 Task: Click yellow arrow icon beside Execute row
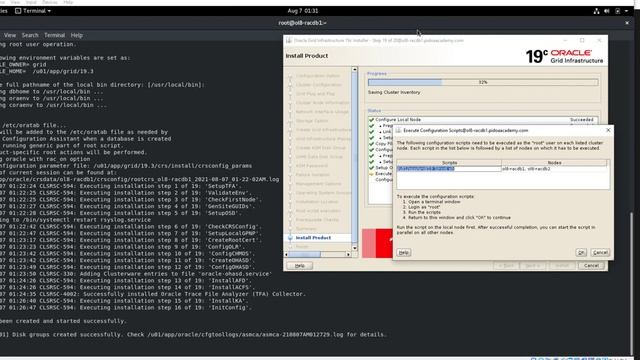click(x=371, y=174)
